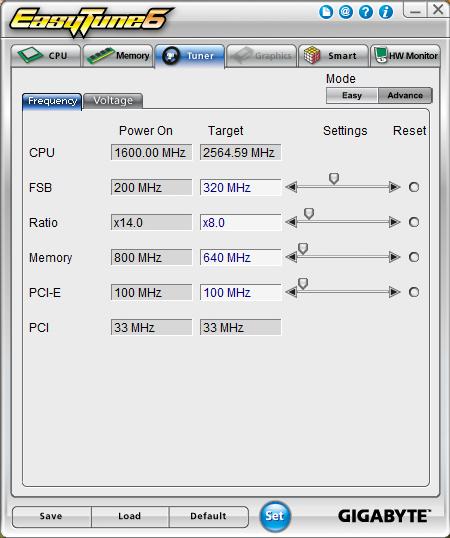The image size is (450, 538).
Task: Reset the FSB value
Action: pos(414,187)
